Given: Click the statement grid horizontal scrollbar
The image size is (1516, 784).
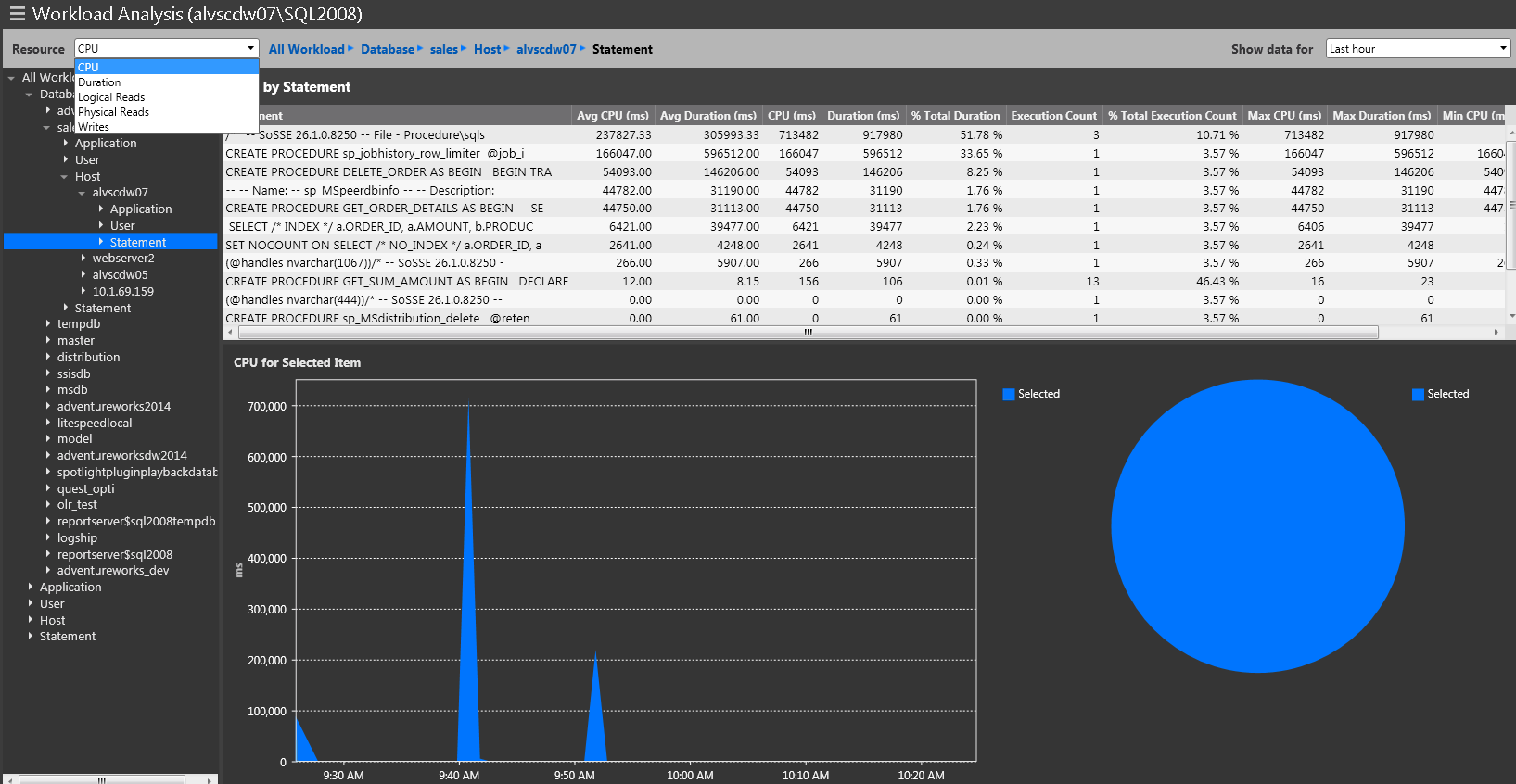Looking at the screenshot, I should click(x=807, y=332).
